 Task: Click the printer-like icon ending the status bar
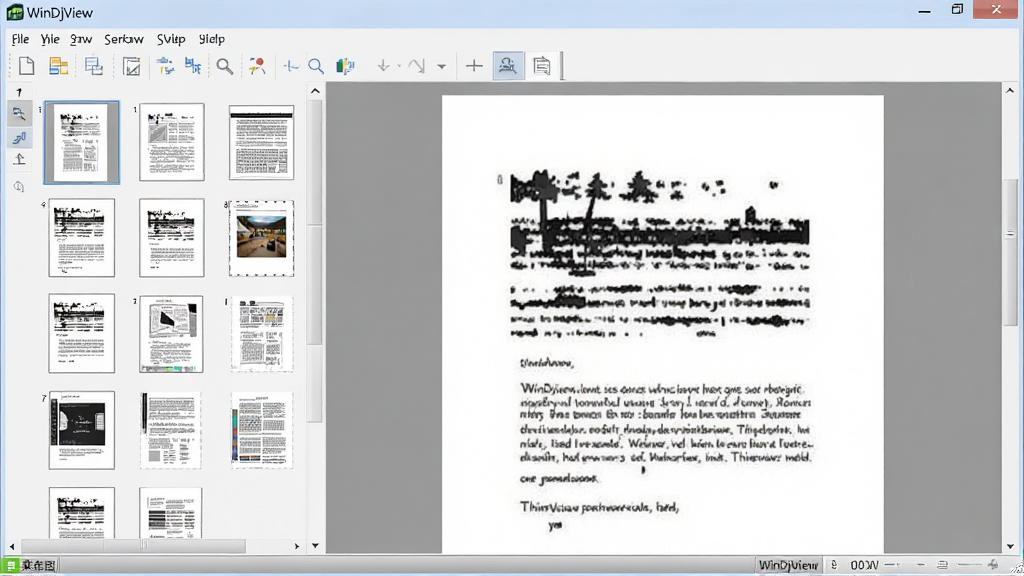(993, 565)
